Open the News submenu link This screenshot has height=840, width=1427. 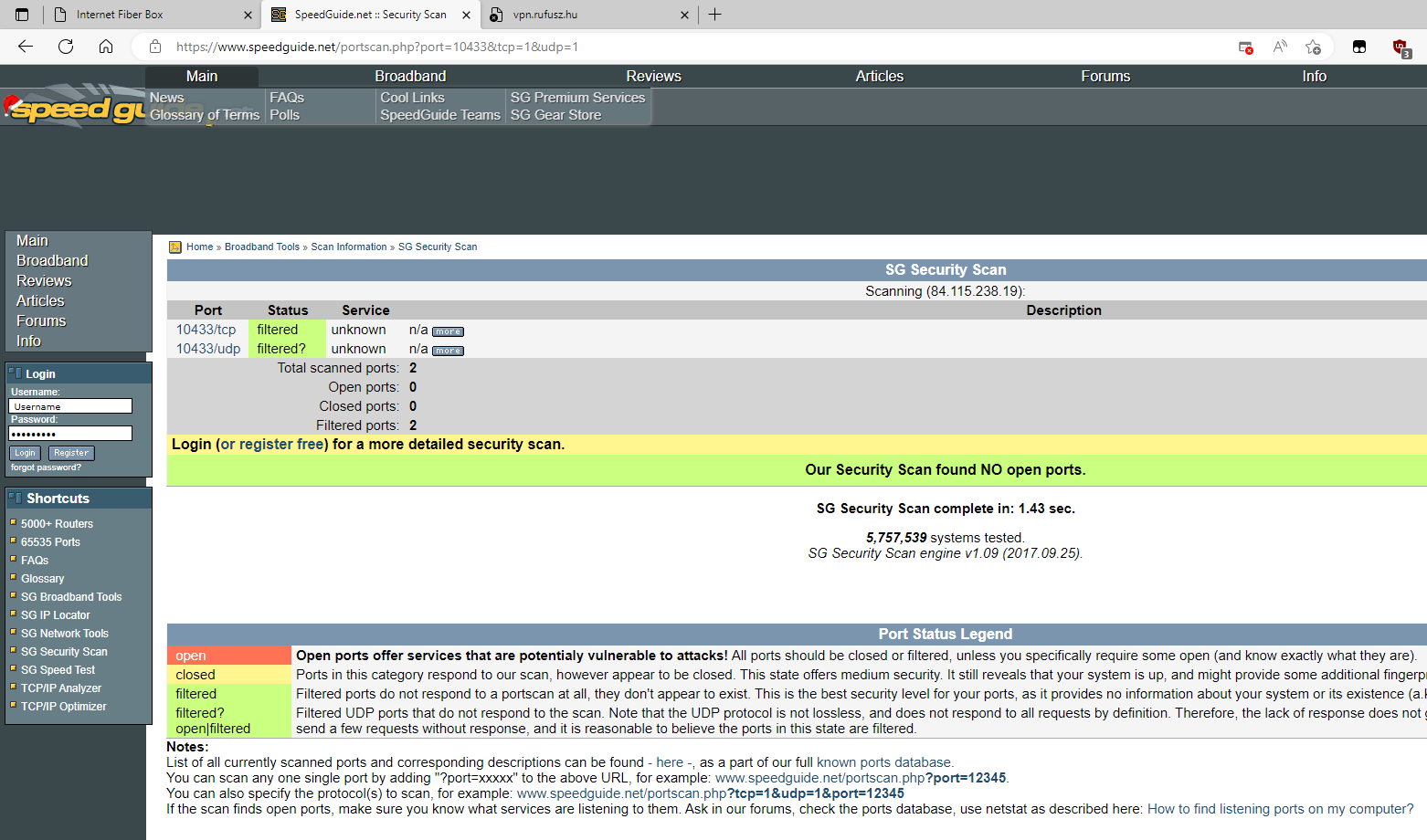[x=167, y=98]
